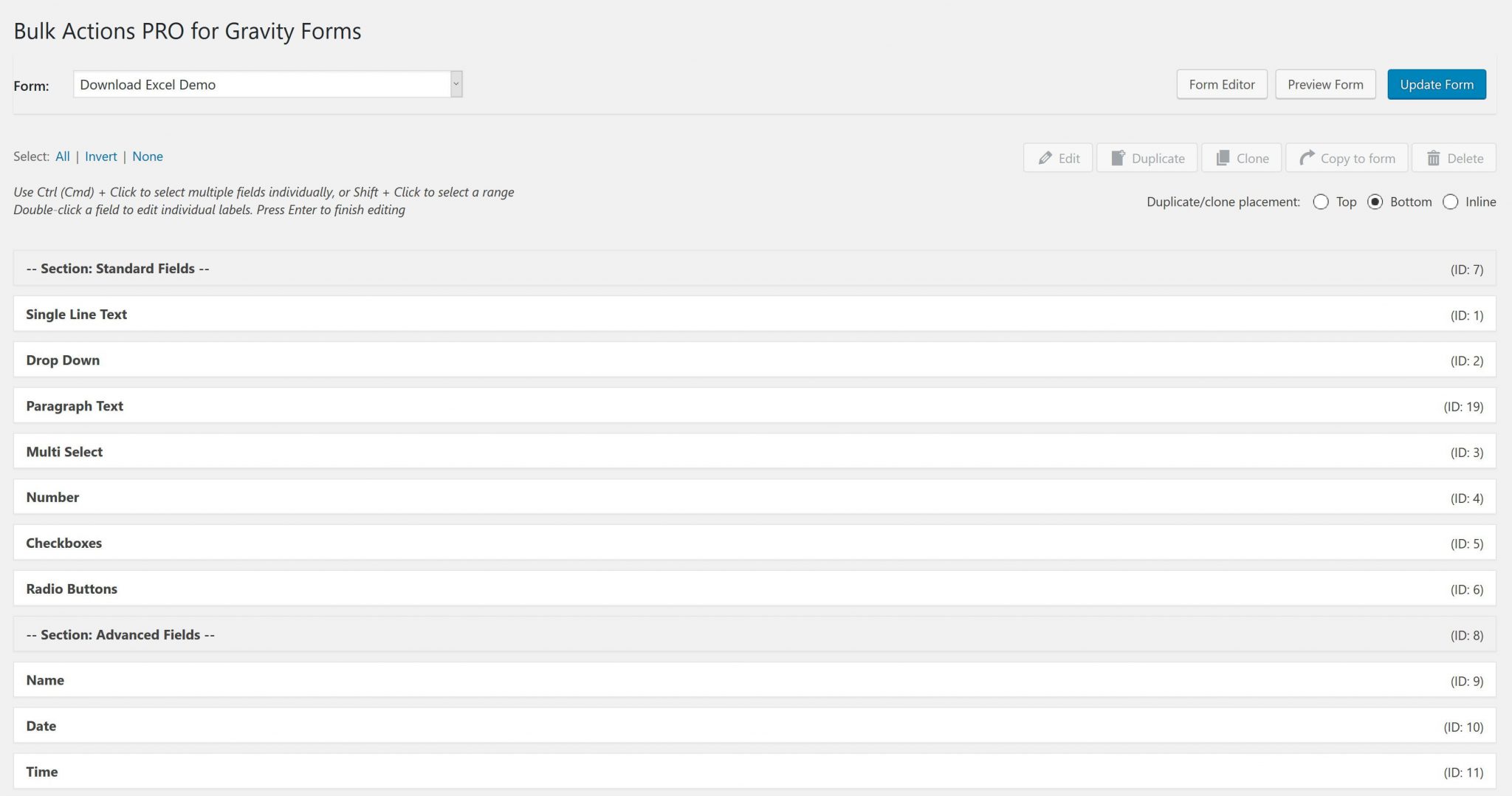Image resolution: width=1512 pixels, height=796 pixels.
Task: Select the Number field row
Action: pos(755,498)
